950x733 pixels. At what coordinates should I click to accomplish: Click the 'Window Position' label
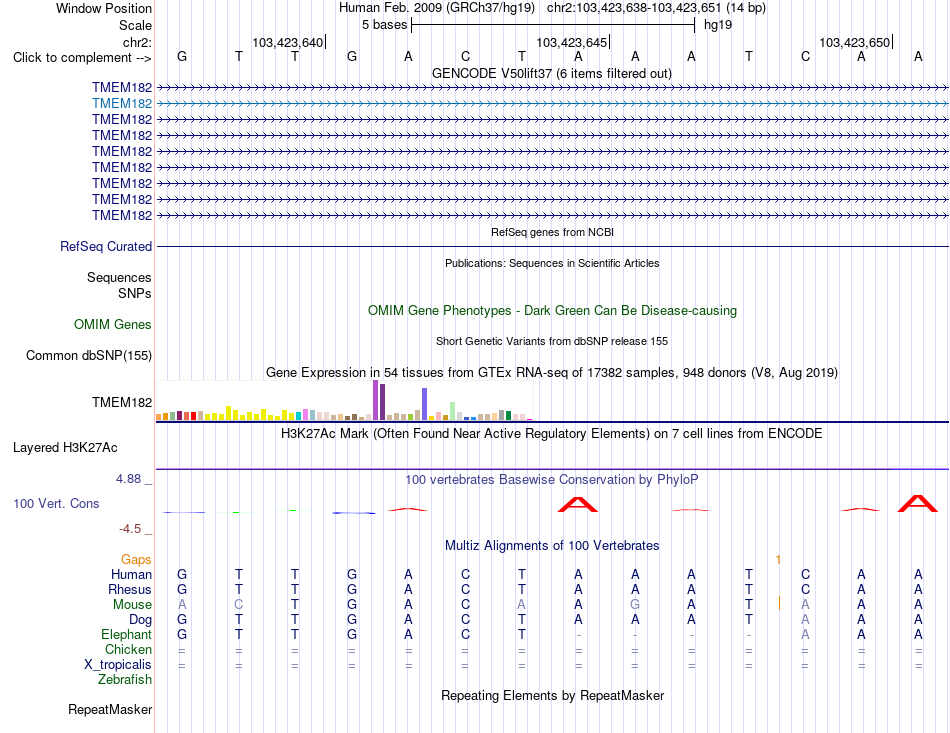pyautogui.click(x=104, y=8)
